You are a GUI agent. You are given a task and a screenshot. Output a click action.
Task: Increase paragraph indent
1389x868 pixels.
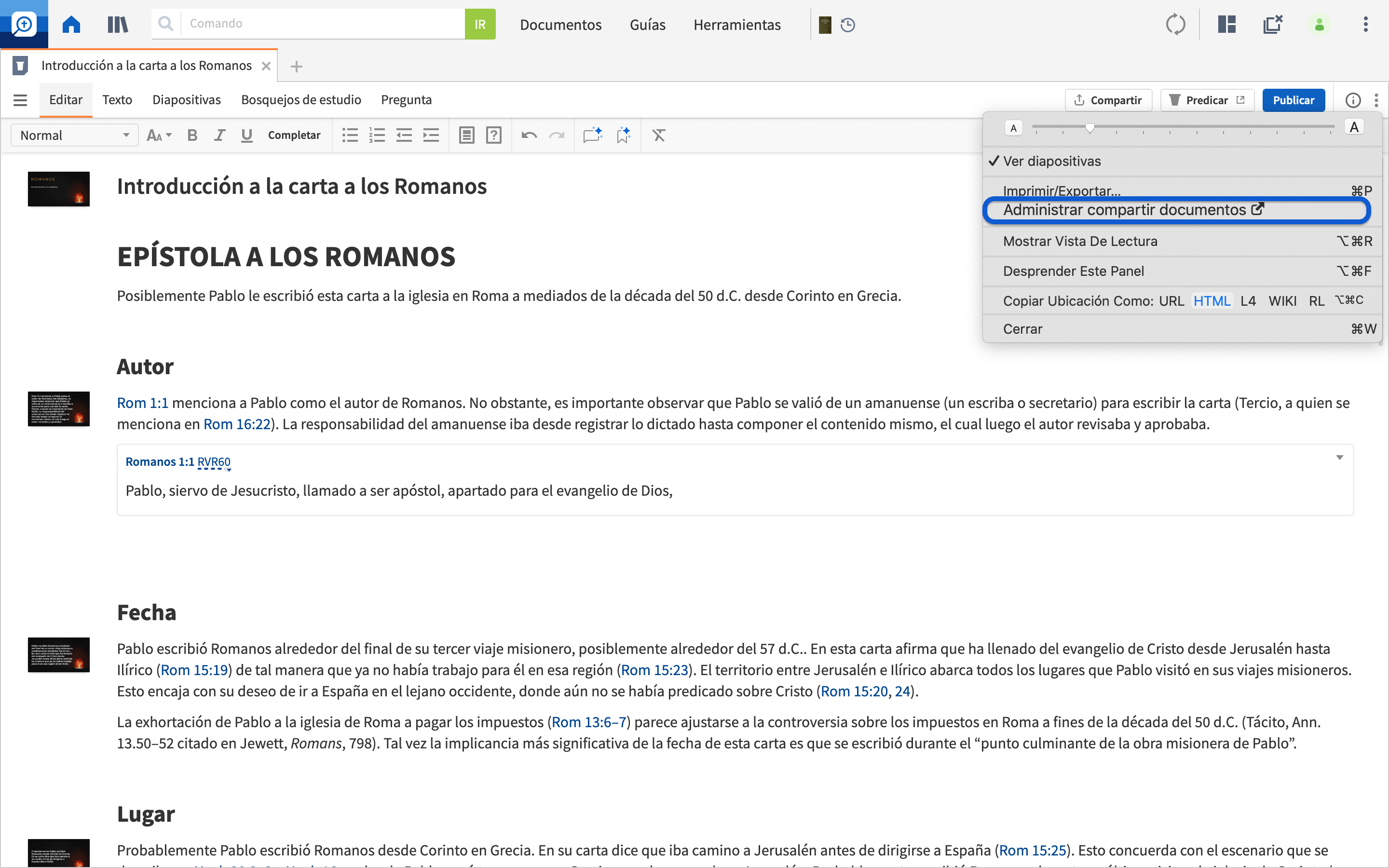(431, 135)
